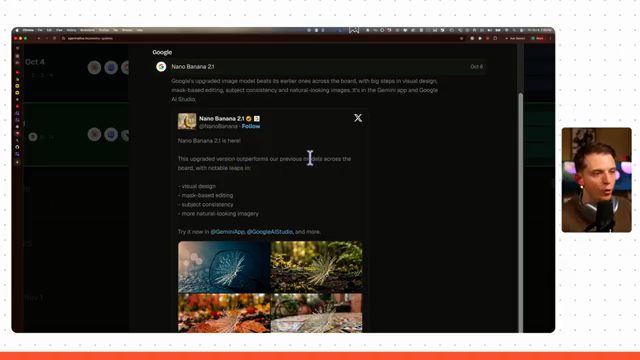
Task: Open the Window menu
Action: (127, 30)
